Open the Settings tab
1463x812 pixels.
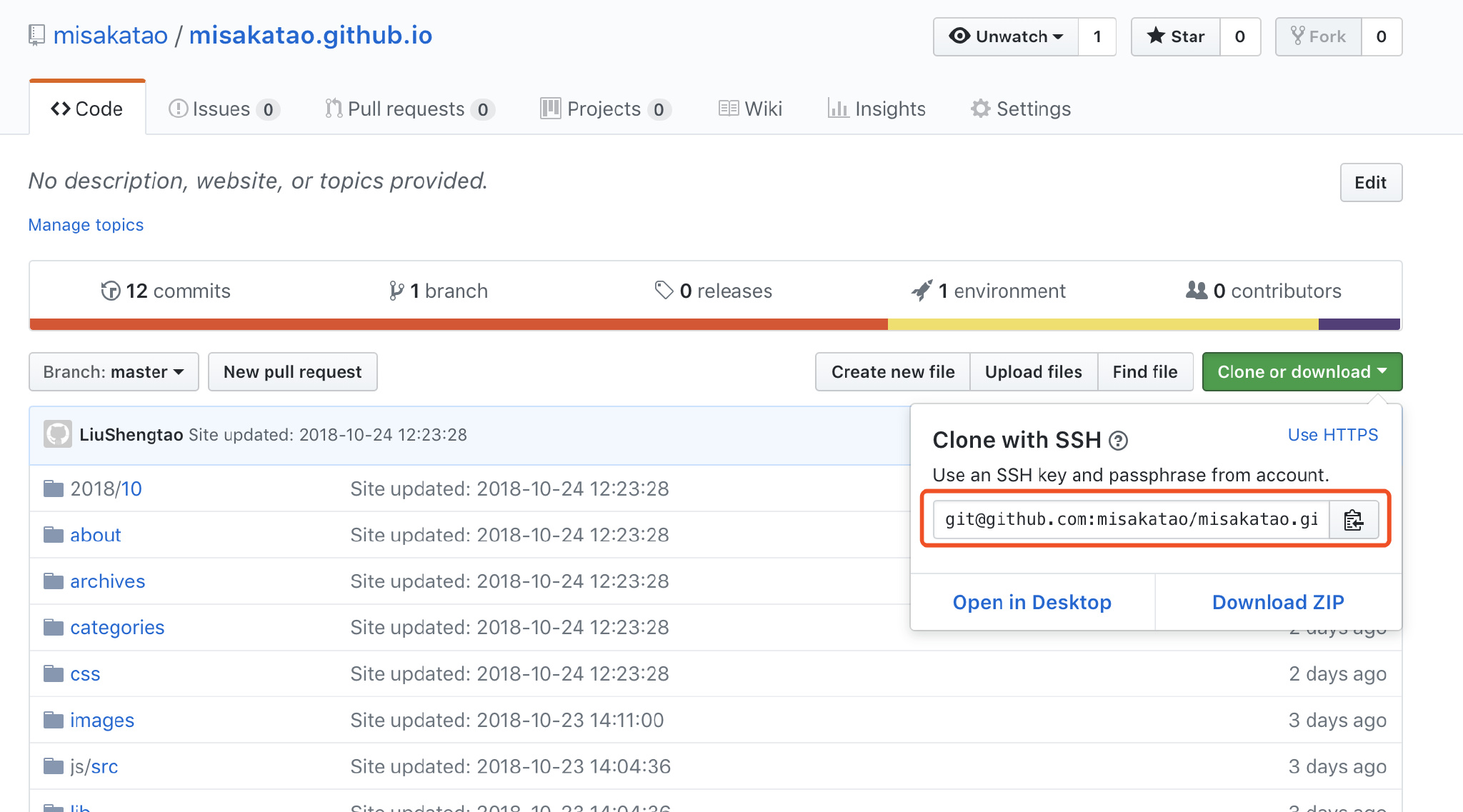(1021, 109)
